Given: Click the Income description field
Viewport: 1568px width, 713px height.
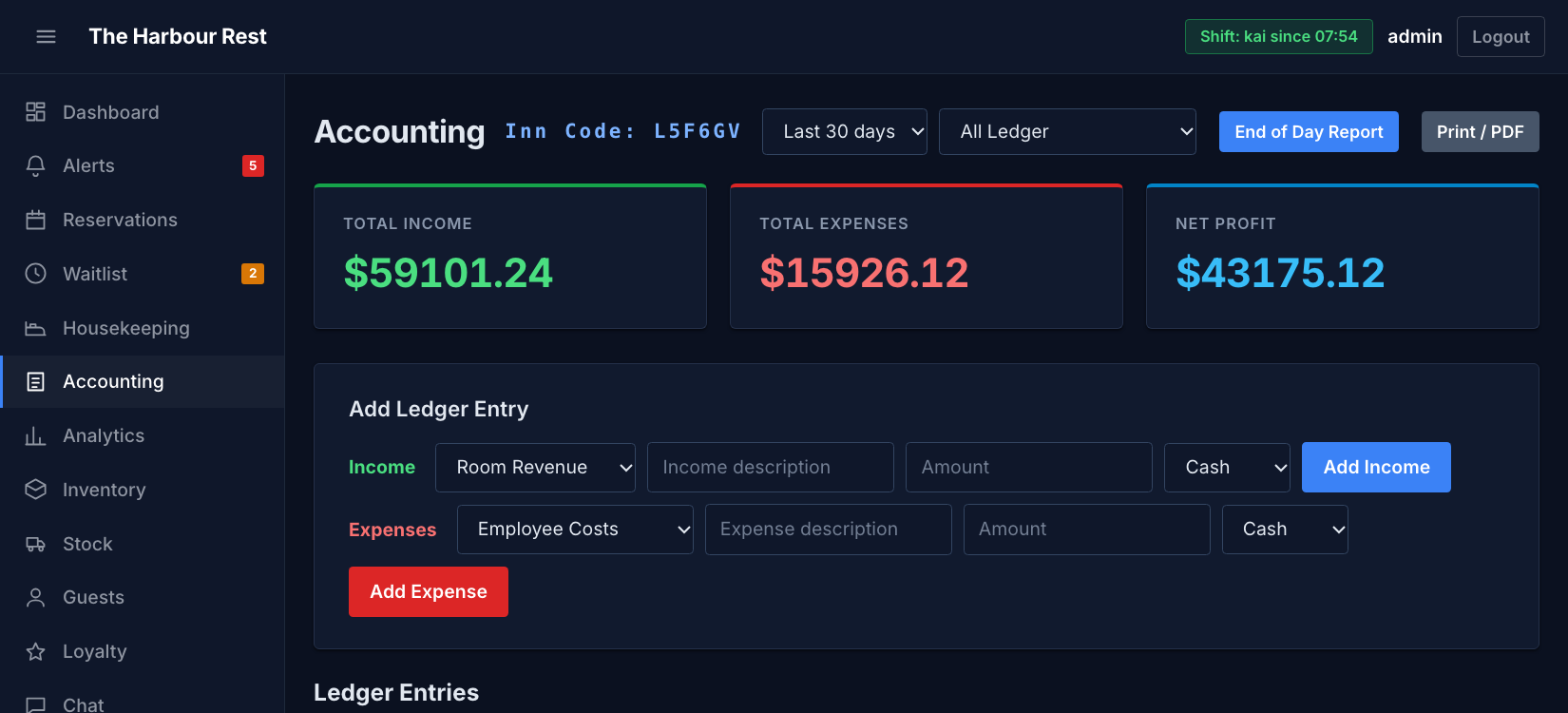Looking at the screenshot, I should [x=771, y=467].
